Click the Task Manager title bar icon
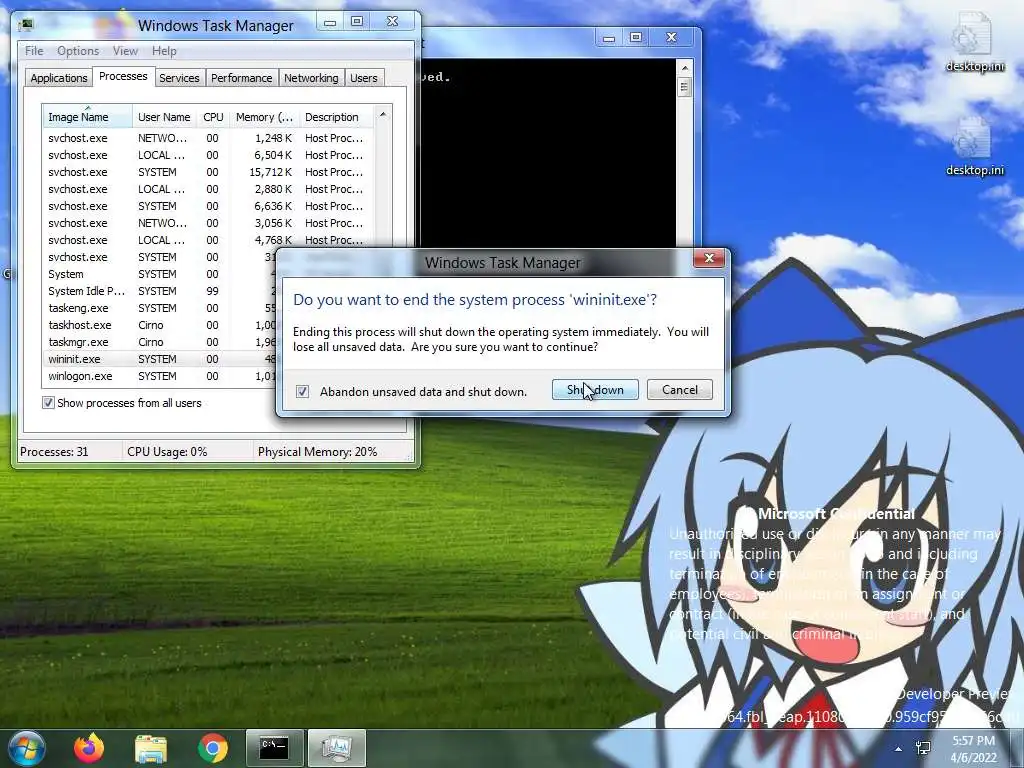This screenshot has width=1024, height=768. [x=27, y=25]
